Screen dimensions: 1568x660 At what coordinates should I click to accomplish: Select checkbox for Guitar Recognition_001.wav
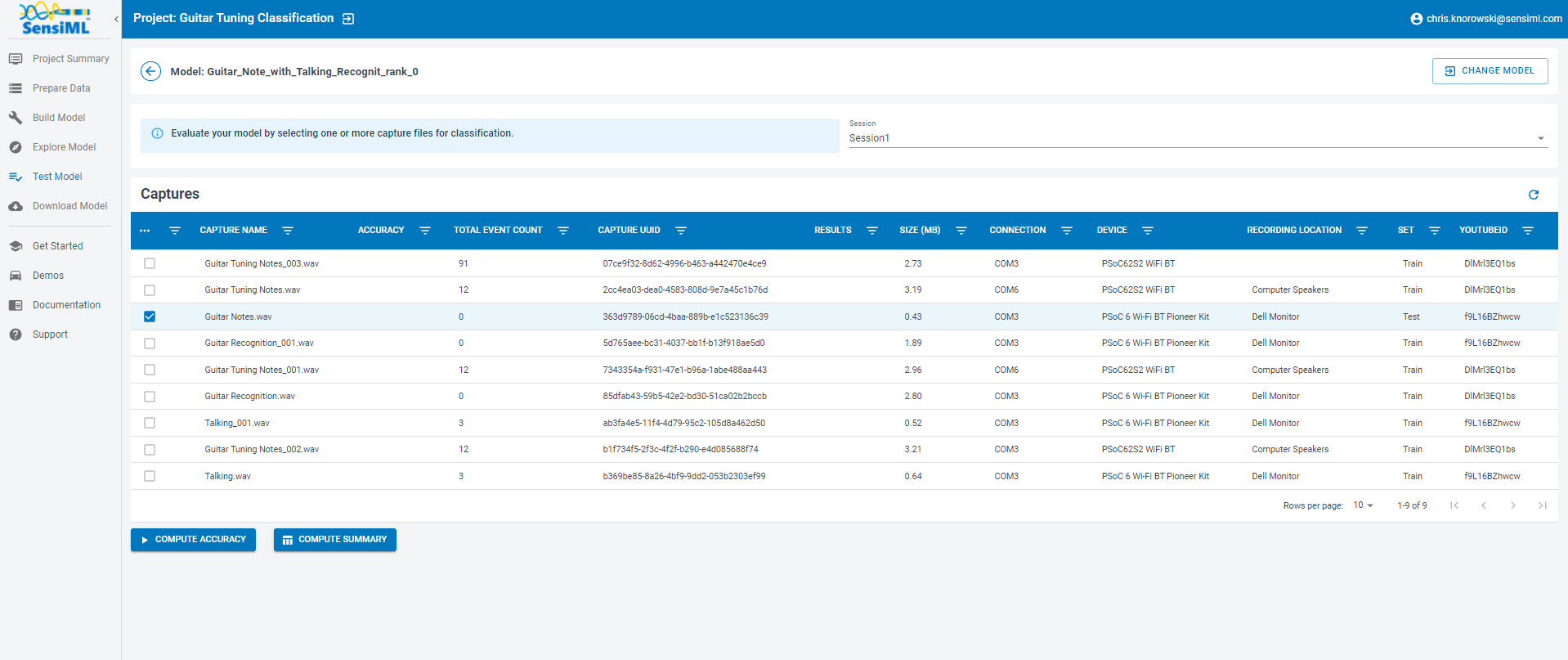pyautogui.click(x=150, y=343)
